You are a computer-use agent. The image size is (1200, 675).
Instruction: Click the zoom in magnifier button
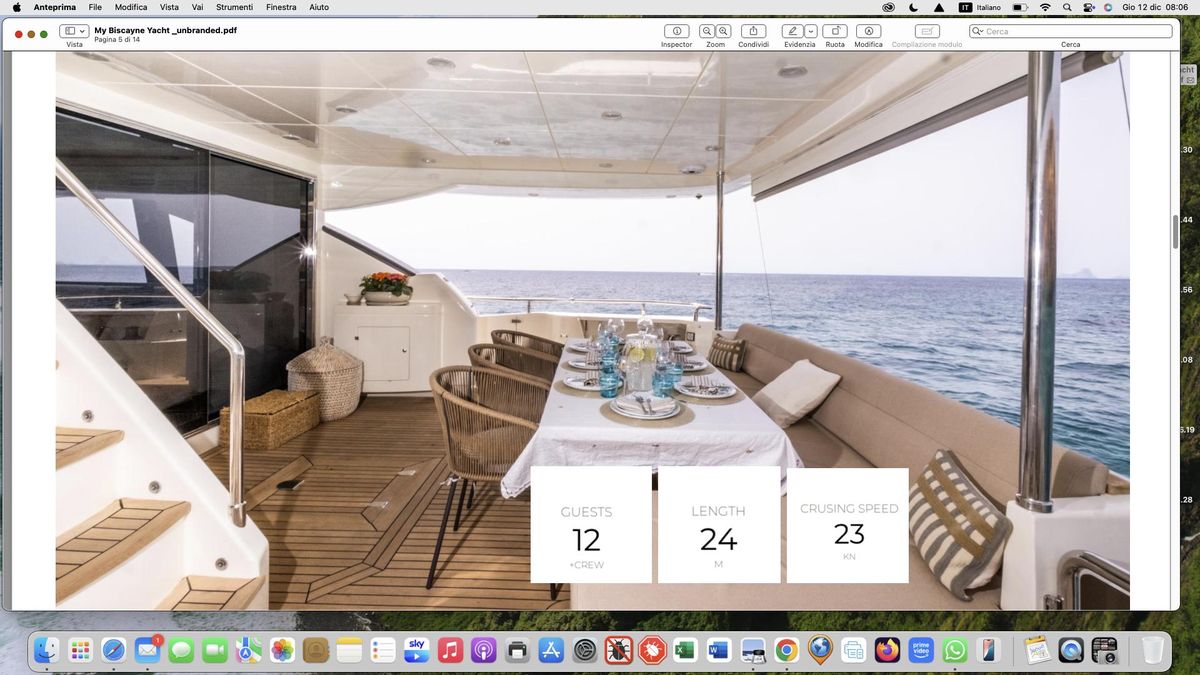[x=723, y=31]
